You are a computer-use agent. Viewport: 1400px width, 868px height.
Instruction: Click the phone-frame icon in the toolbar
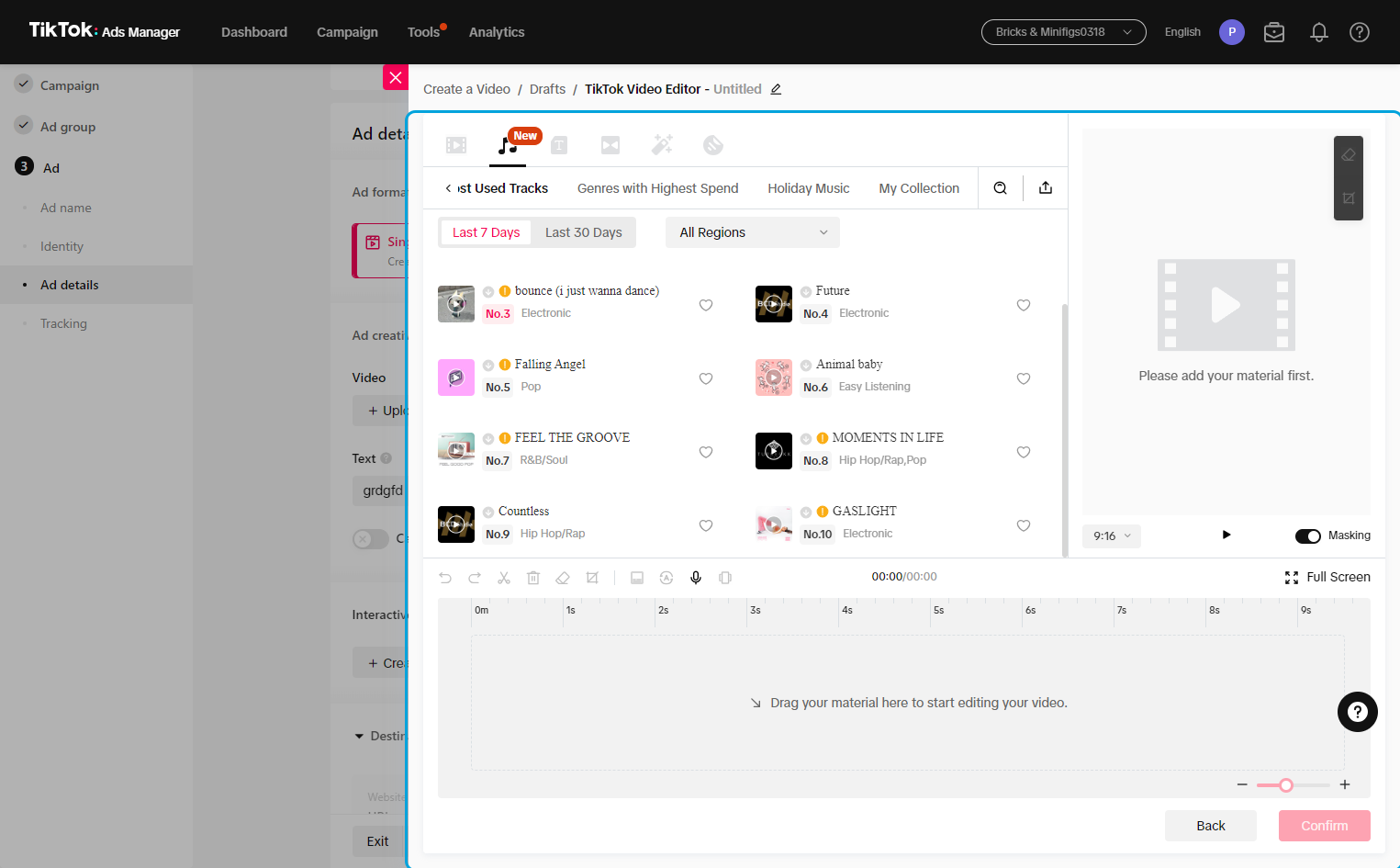pyautogui.click(x=725, y=578)
